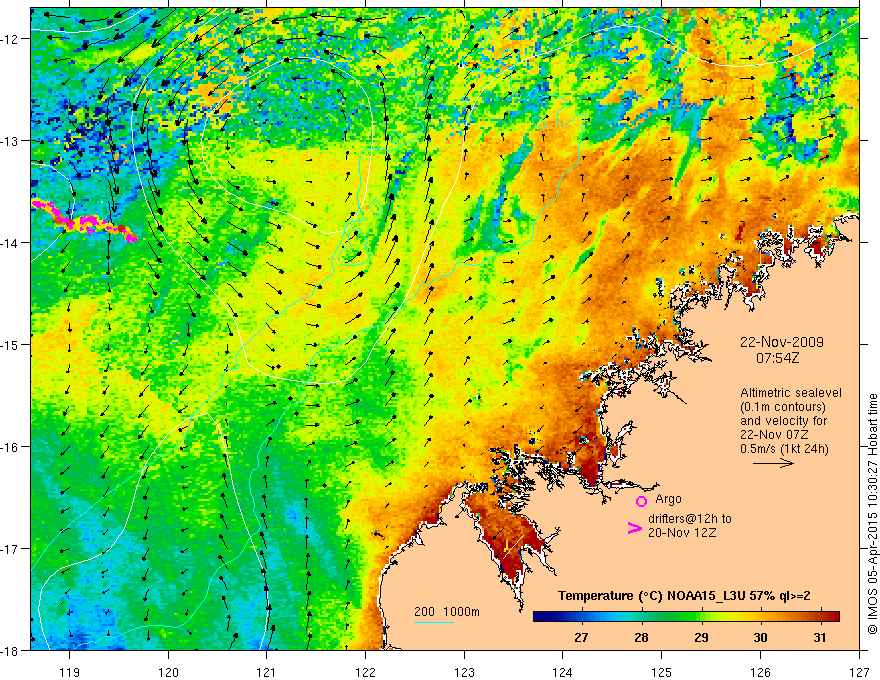
Task: Click the 'Temperature (°C) NOAA15_L3U 57% ql>=2' title
Action: [x=684, y=596]
